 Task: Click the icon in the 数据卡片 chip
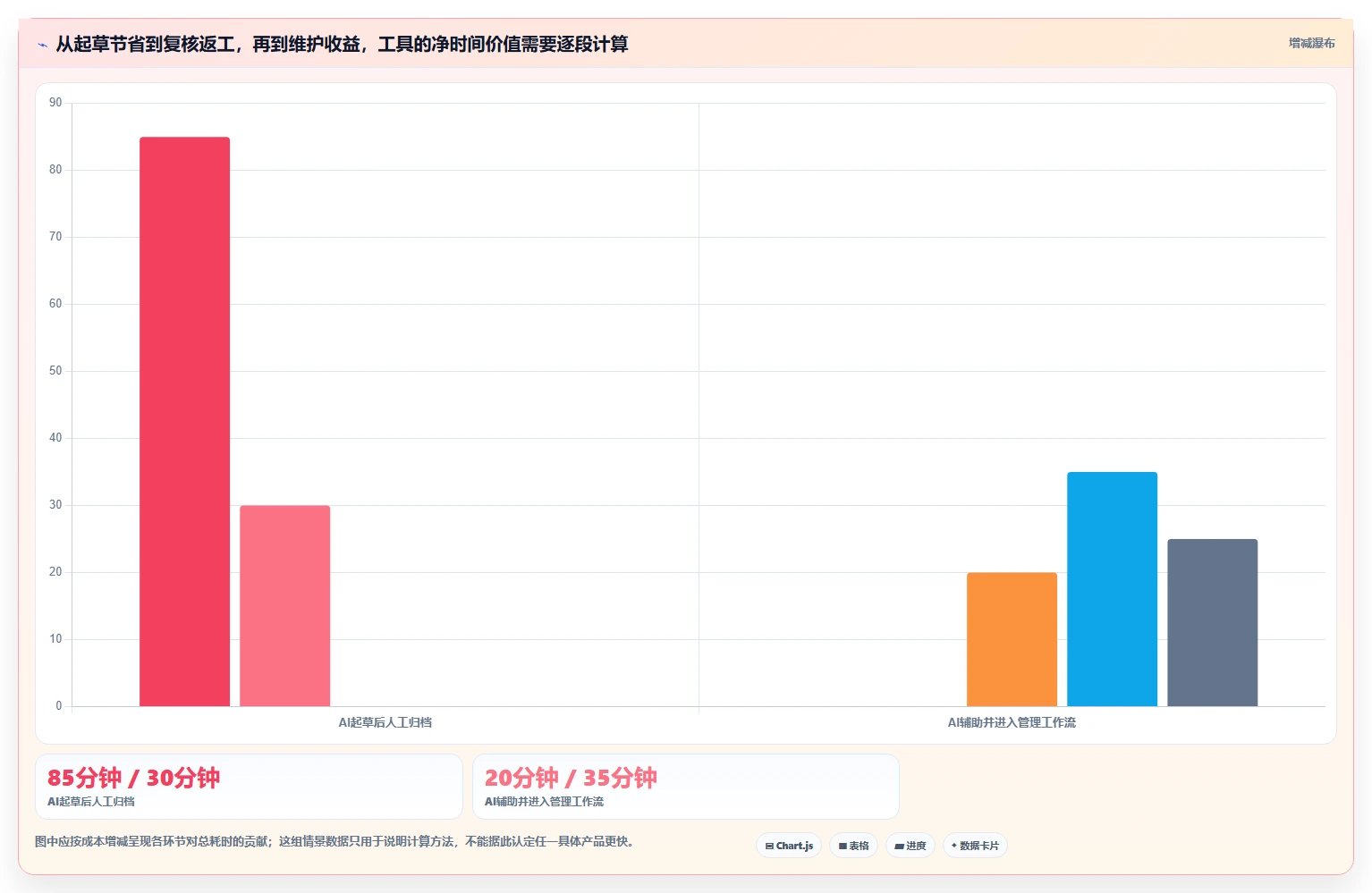(954, 846)
